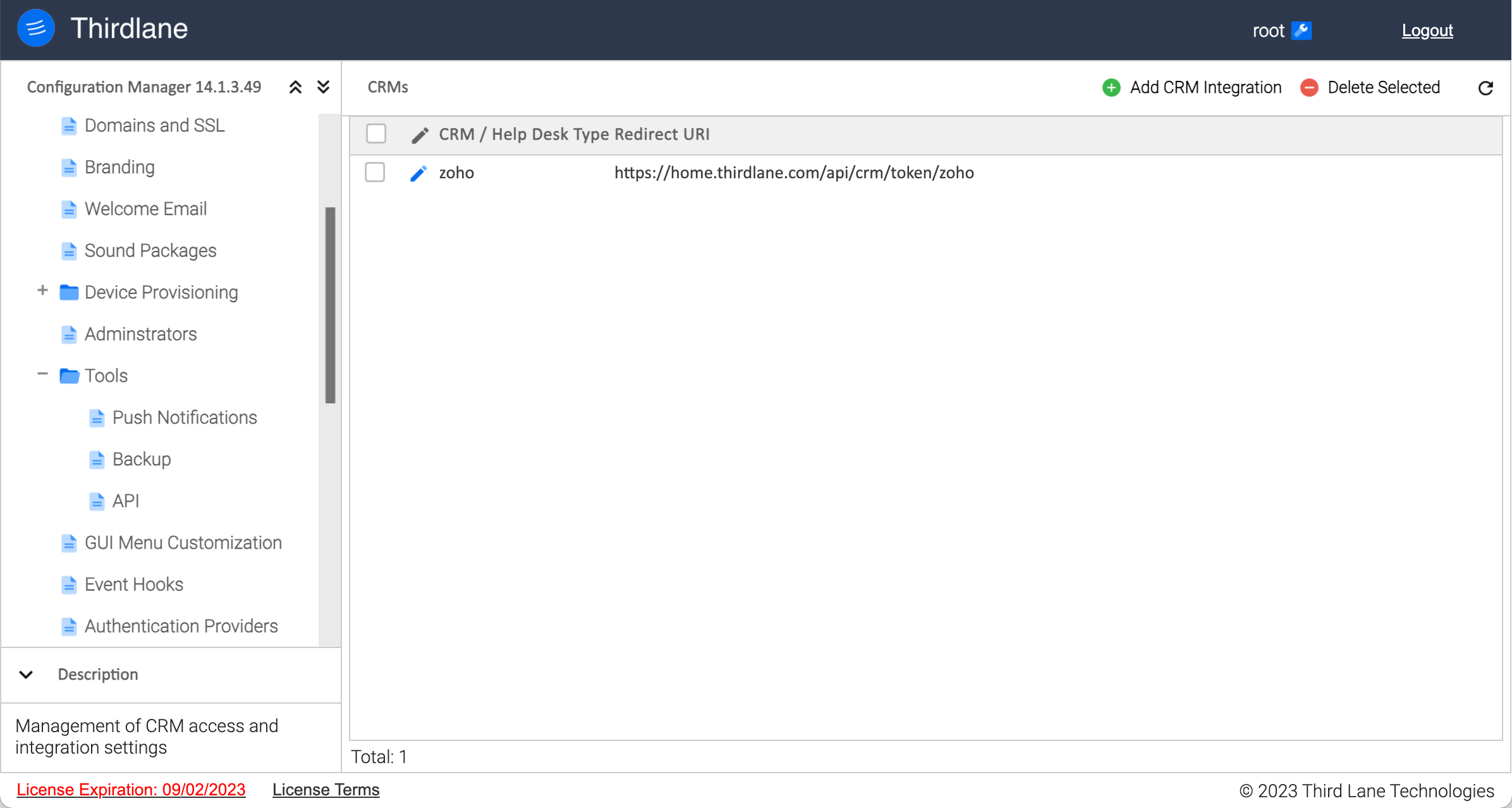This screenshot has width=1512, height=808.
Task: Open Welcome Email settings
Action: click(145, 209)
